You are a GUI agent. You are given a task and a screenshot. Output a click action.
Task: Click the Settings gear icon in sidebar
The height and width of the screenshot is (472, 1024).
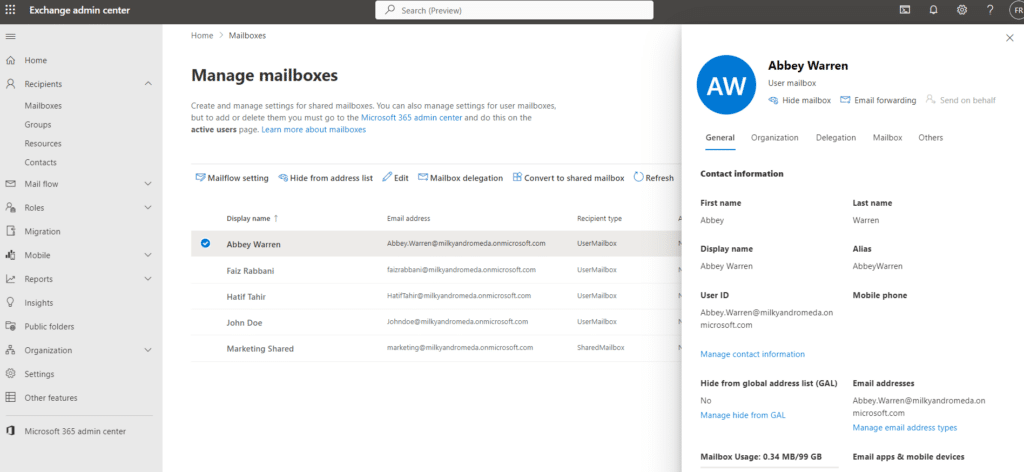[x=10, y=374]
